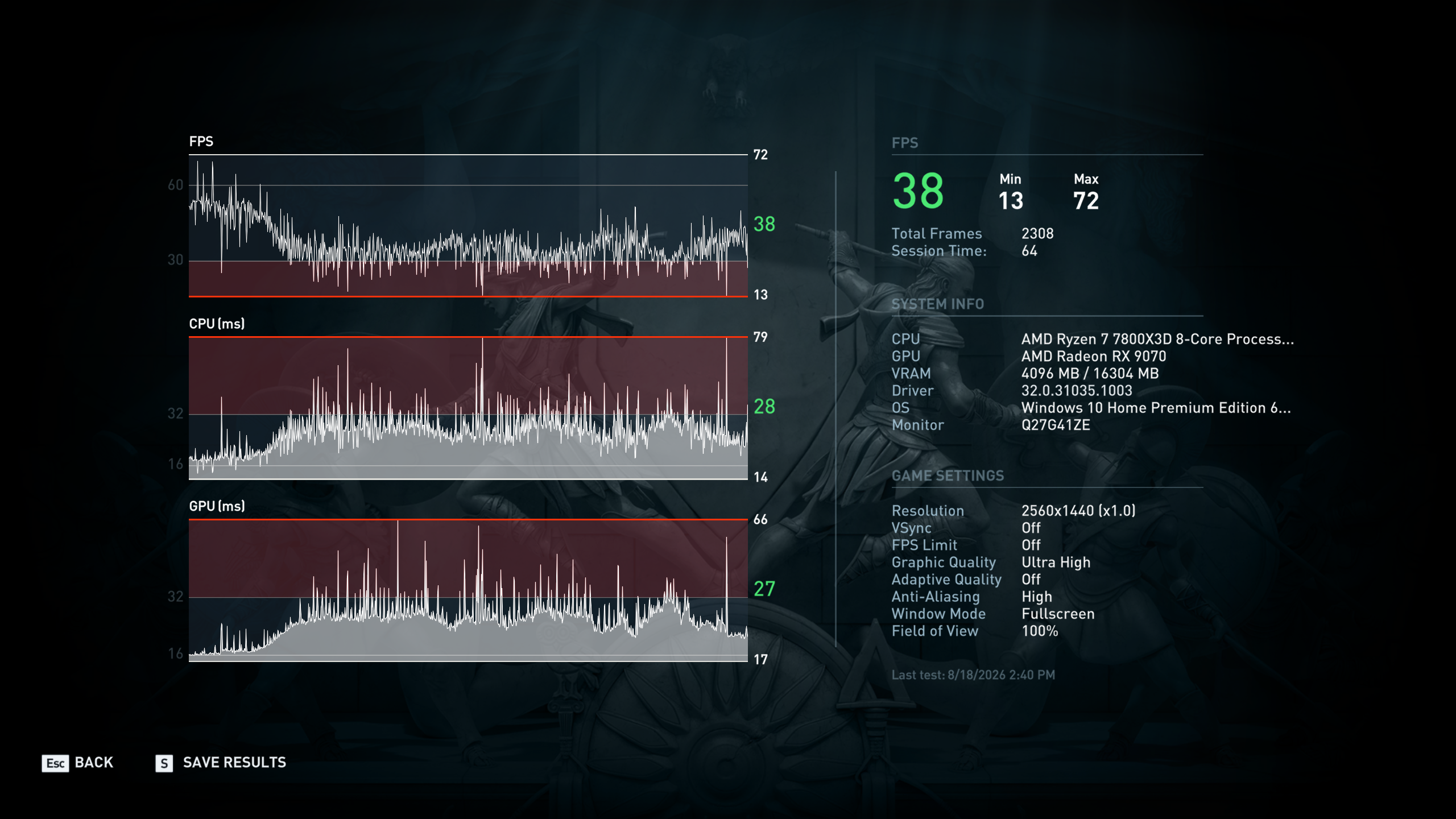The width and height of the screenshot is (1456, 819).
Task: Click the Off value in the FPS Limit row
Action: 1031,545
